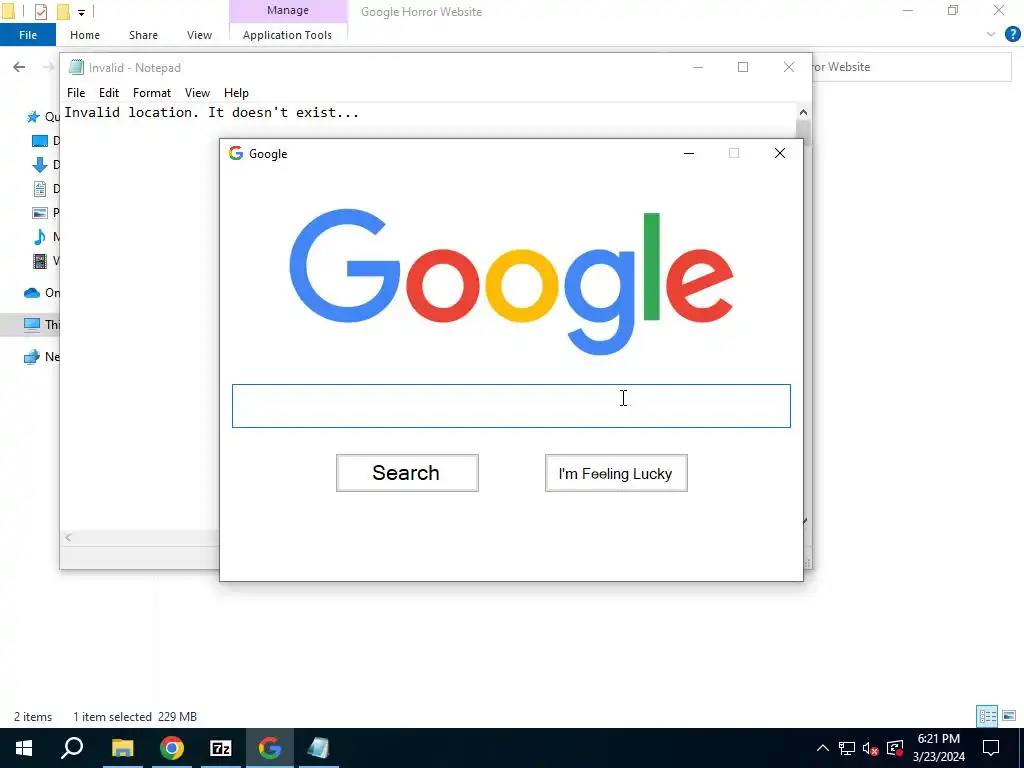Open the Action Center notifications icon
This screenshot has width=1024, height=768.
991,748
